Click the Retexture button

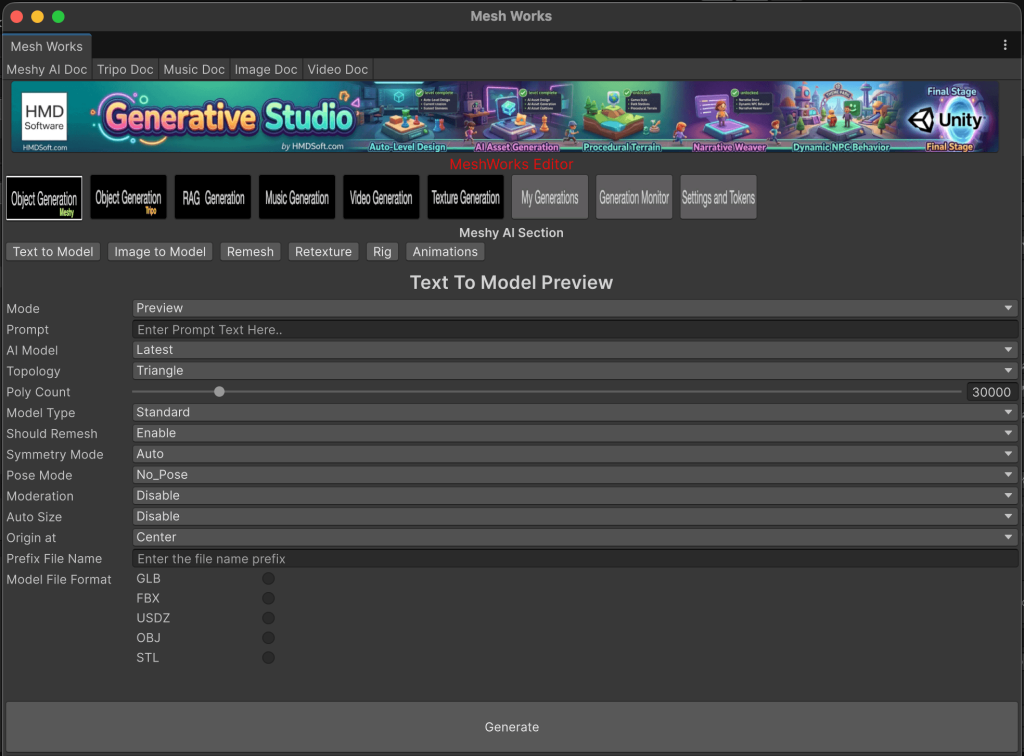click(323, 252)
